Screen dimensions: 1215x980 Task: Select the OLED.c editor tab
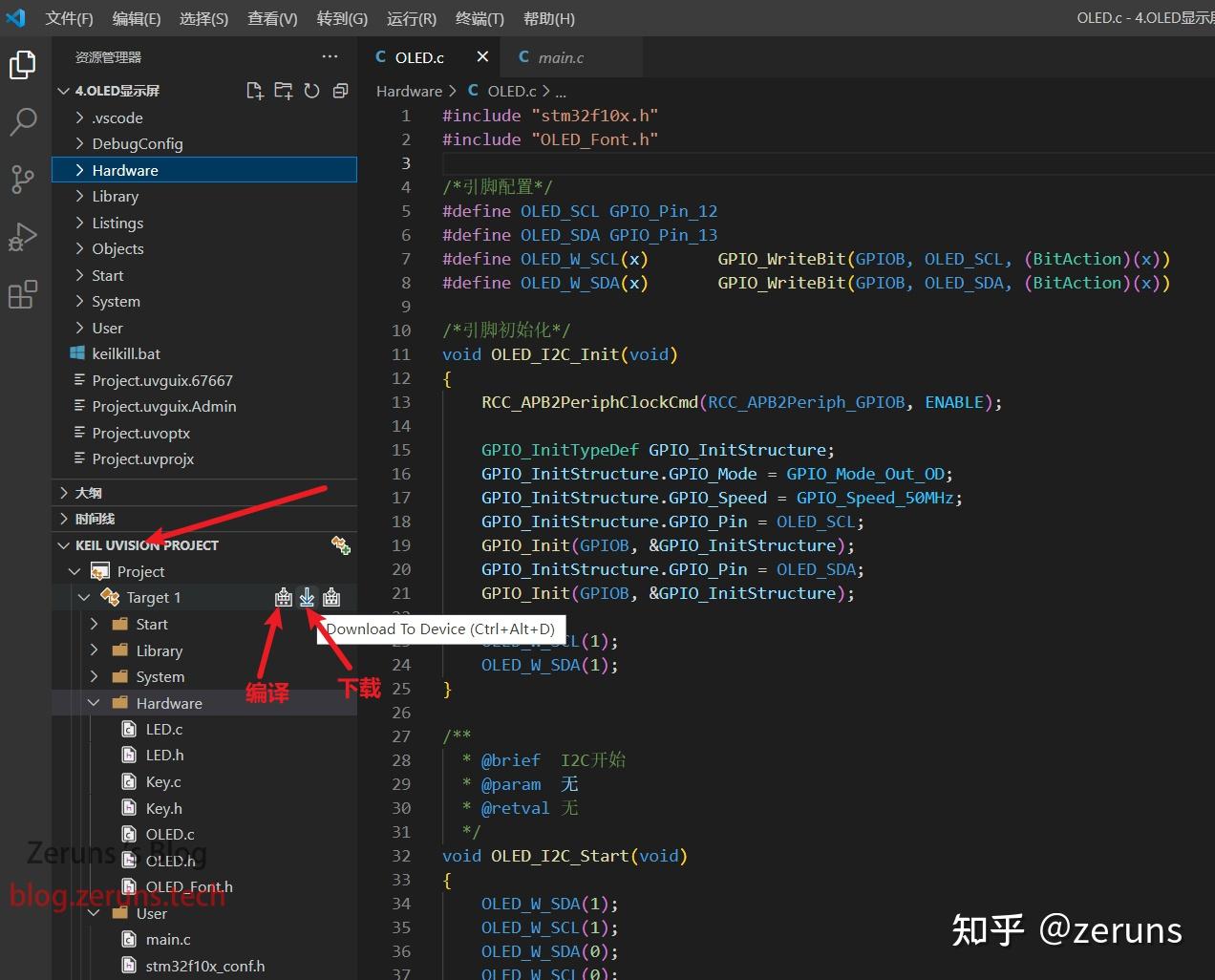tap(430, 57)
